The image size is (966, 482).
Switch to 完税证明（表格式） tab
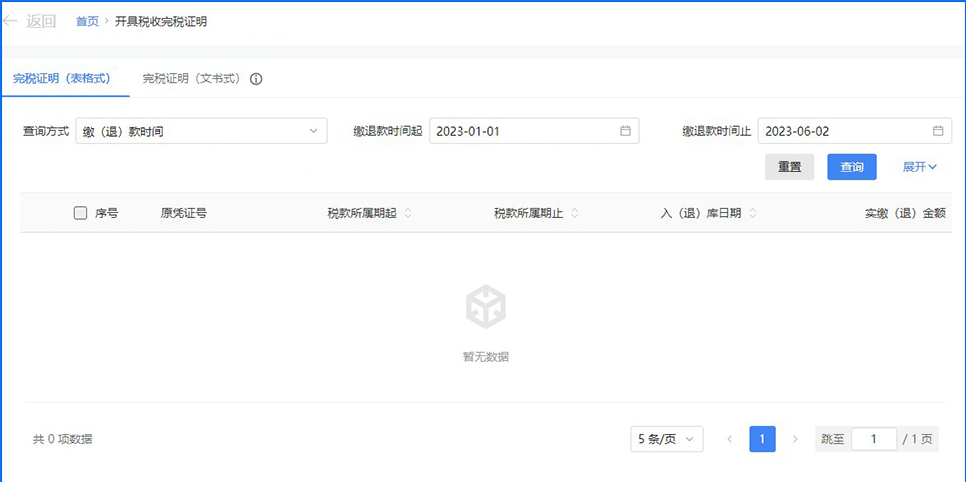(61, 78)
